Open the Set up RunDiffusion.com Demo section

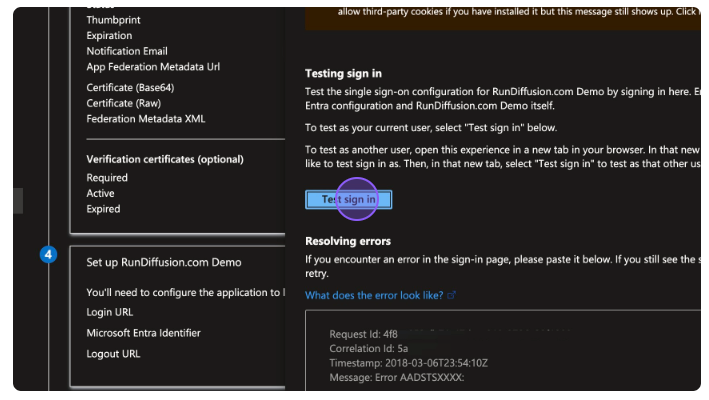tap(164, 262)
